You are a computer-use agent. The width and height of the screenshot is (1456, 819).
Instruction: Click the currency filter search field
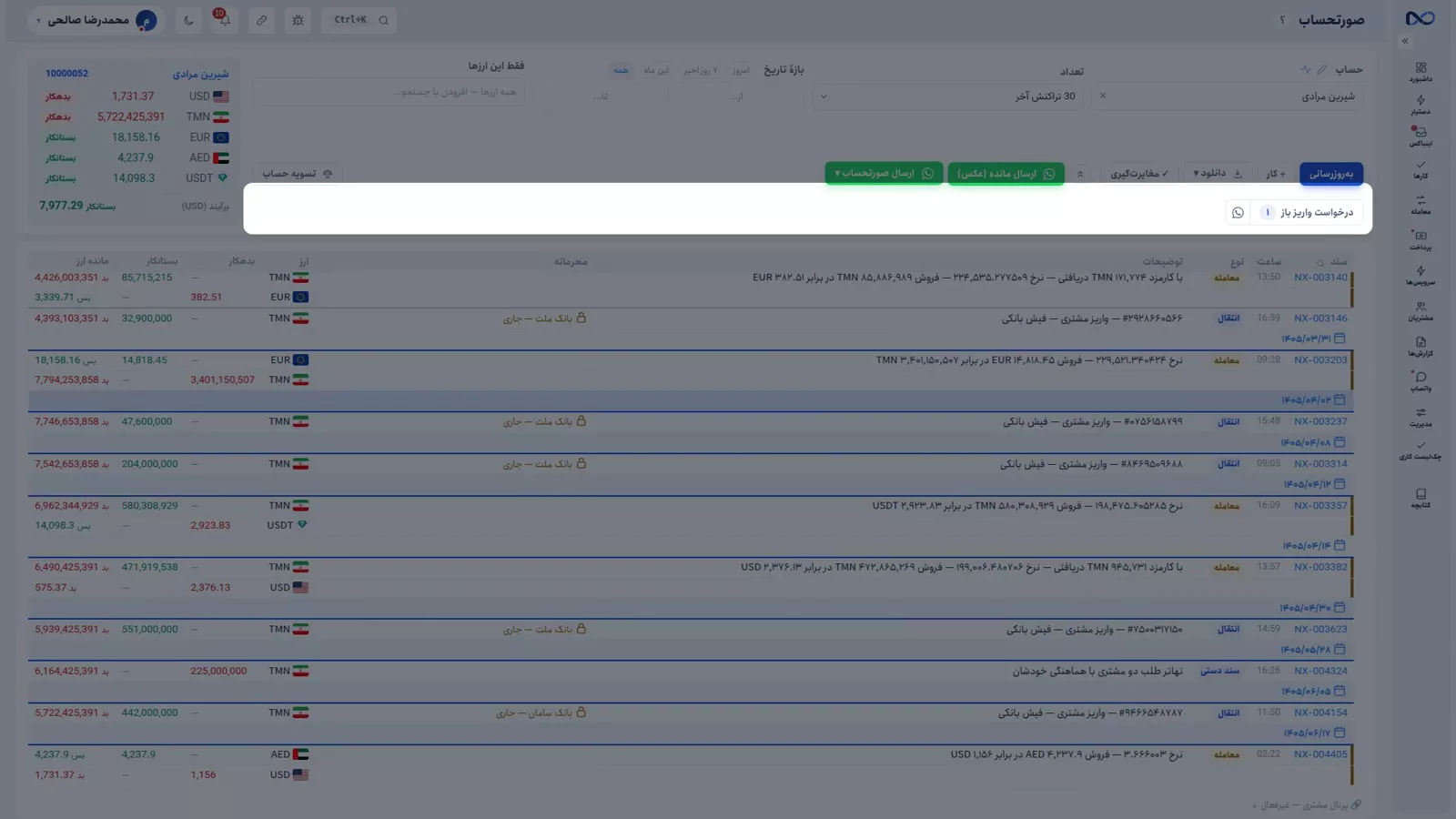coord(389,92)
